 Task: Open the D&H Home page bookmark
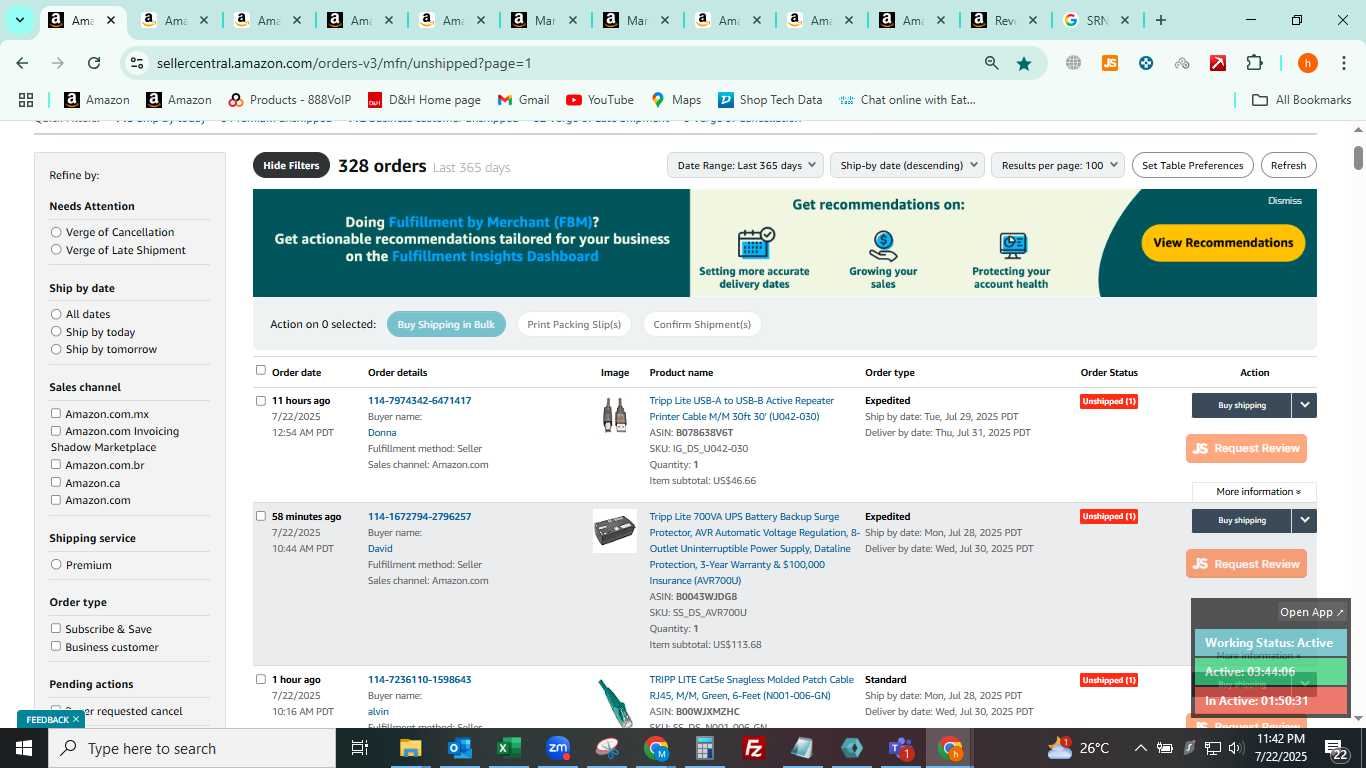tap(424, 100)
